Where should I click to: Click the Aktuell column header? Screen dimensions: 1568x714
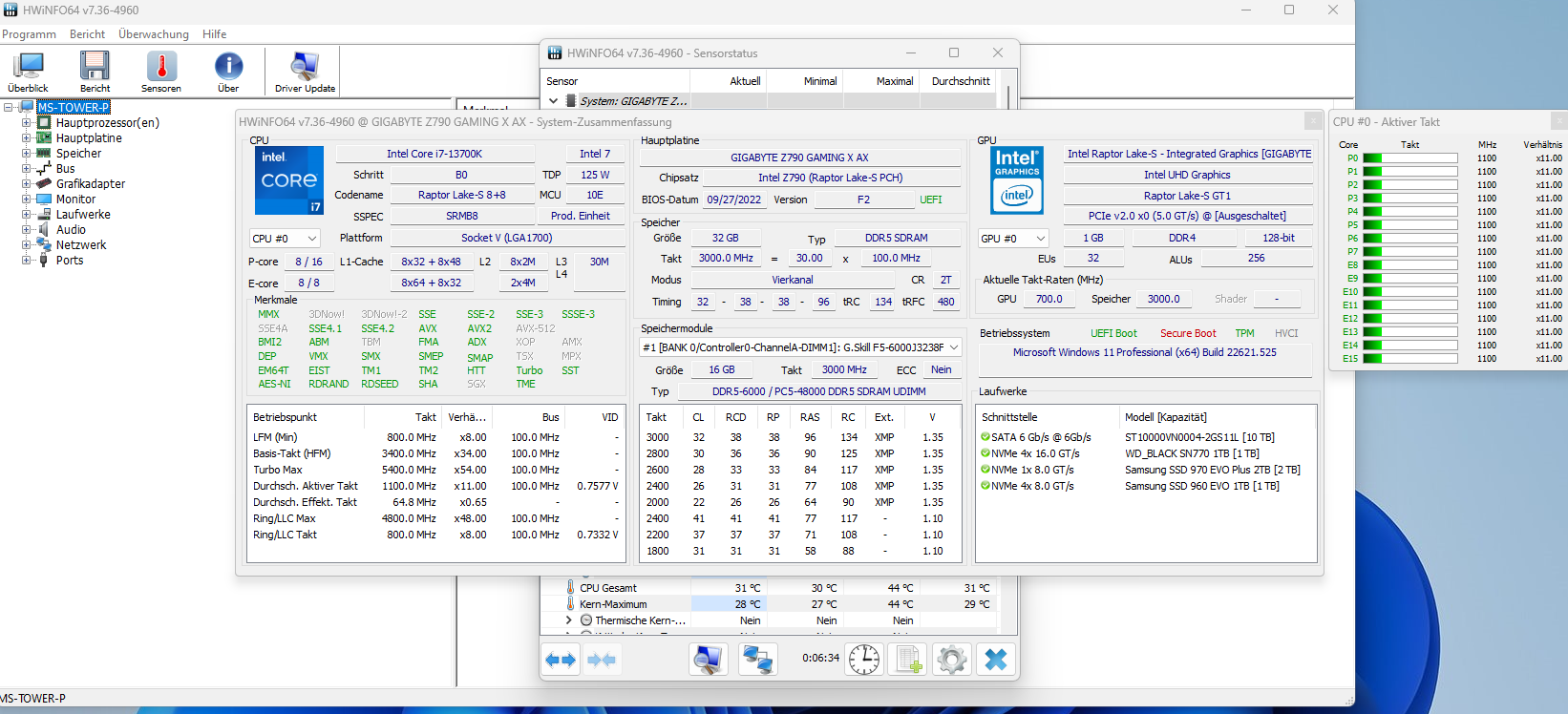[729, 81]
